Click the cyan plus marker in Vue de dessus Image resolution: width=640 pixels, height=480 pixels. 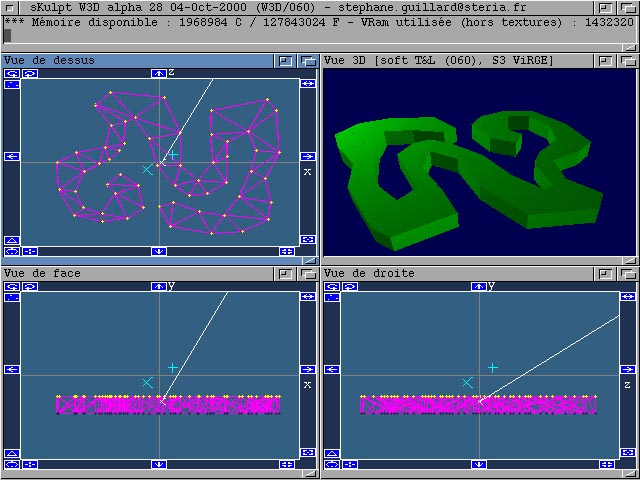(173, 154)
